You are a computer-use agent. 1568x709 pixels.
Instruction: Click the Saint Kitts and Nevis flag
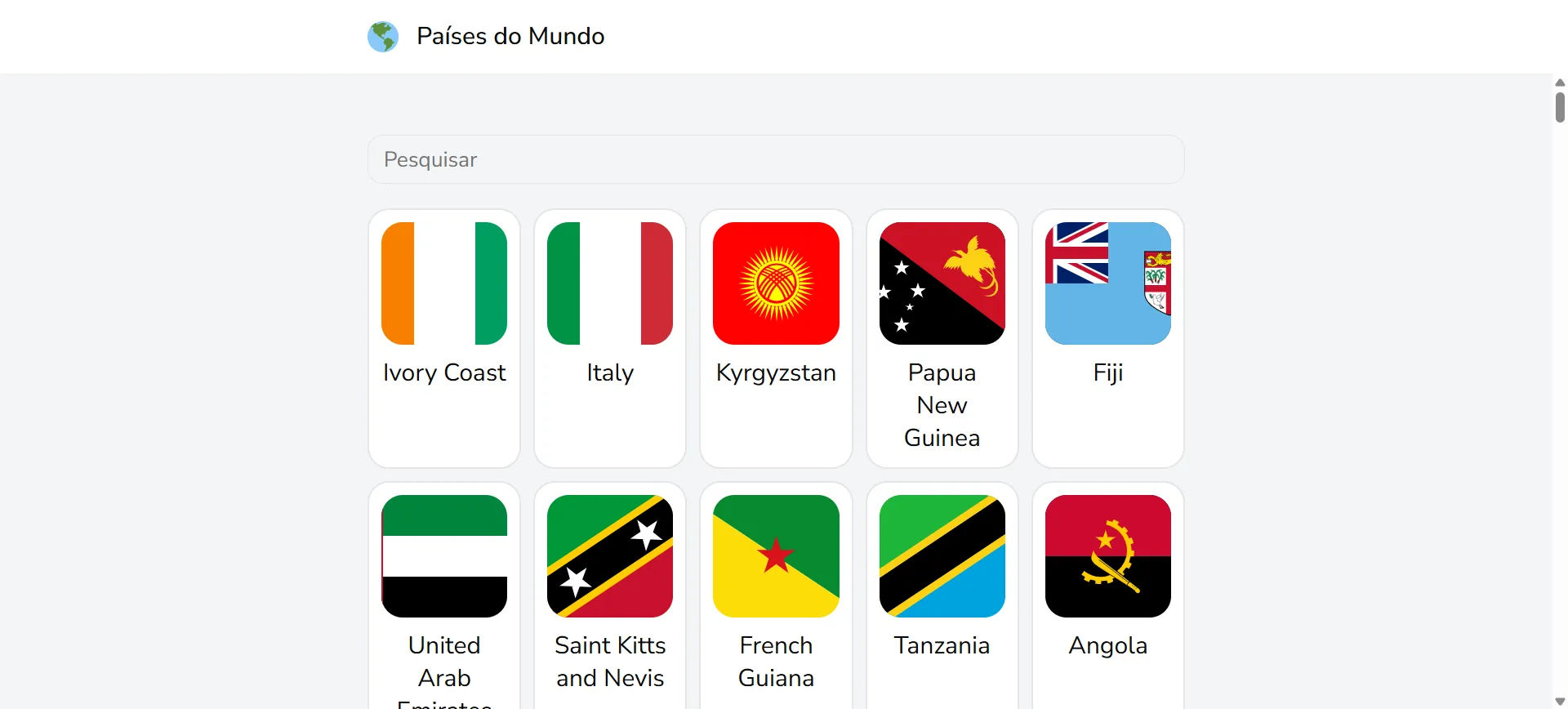pyautogui.click(x=610, y=556)
